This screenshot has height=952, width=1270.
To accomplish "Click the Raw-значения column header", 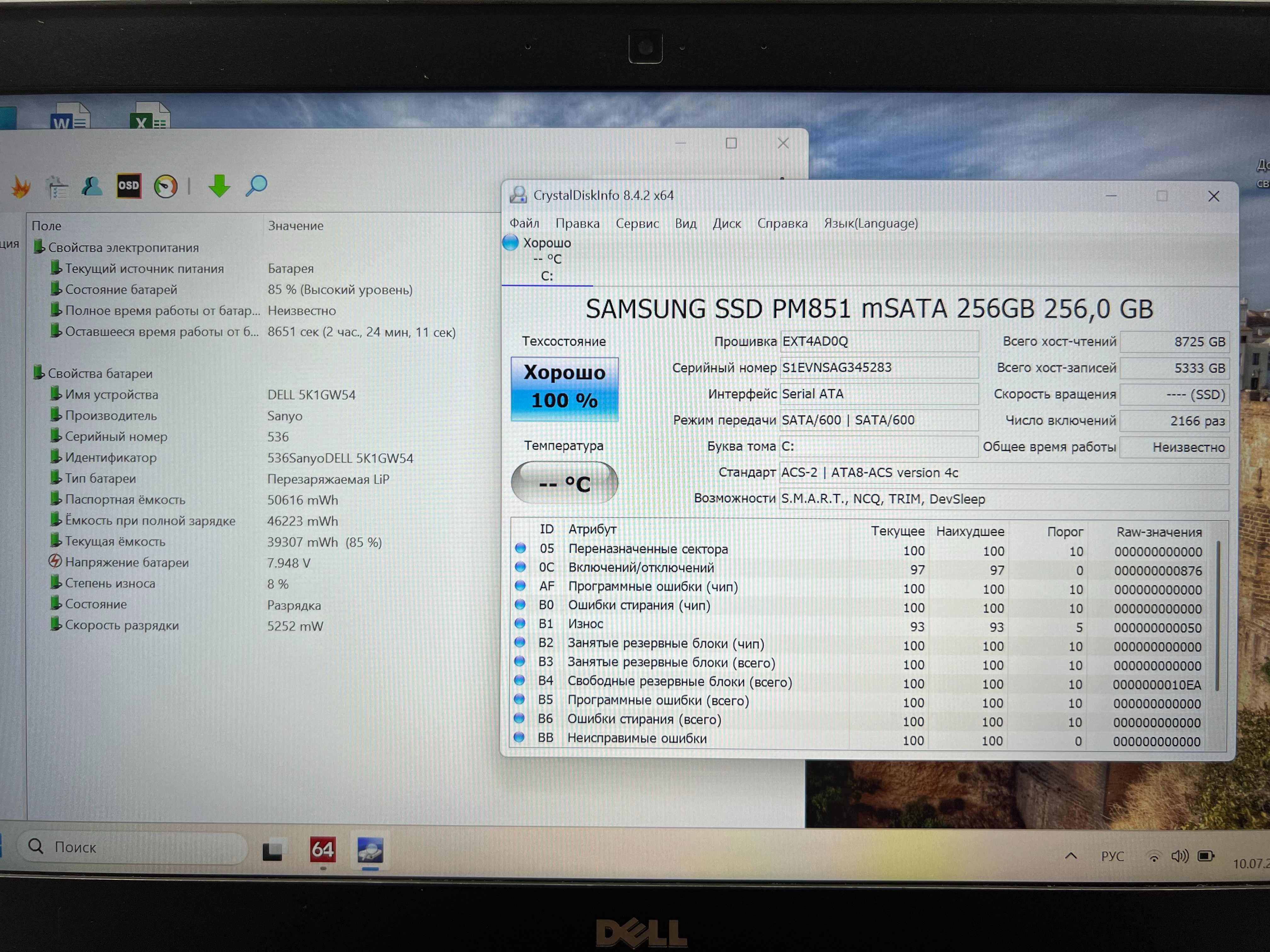I will point(1158,532).
